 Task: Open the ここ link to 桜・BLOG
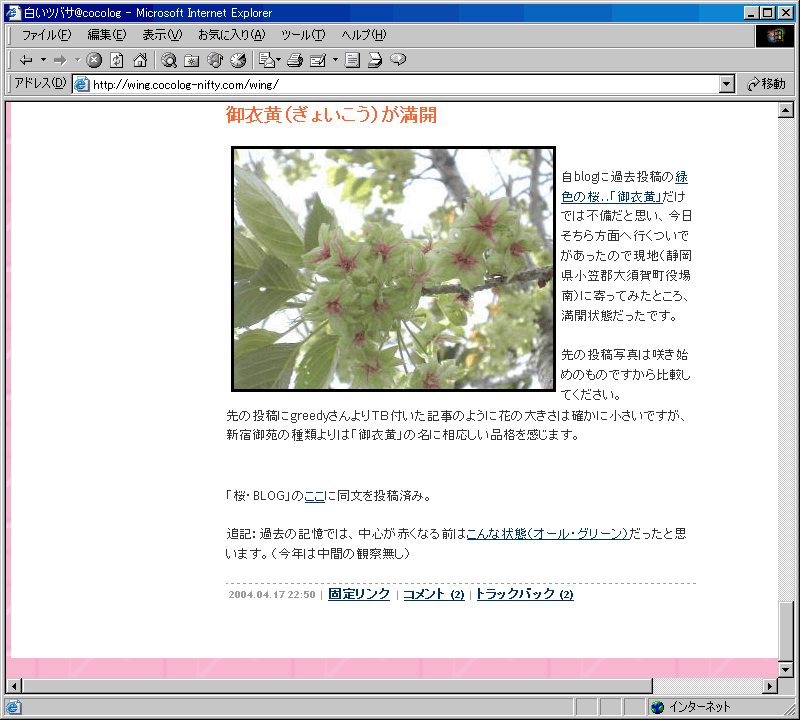(314, 495)
